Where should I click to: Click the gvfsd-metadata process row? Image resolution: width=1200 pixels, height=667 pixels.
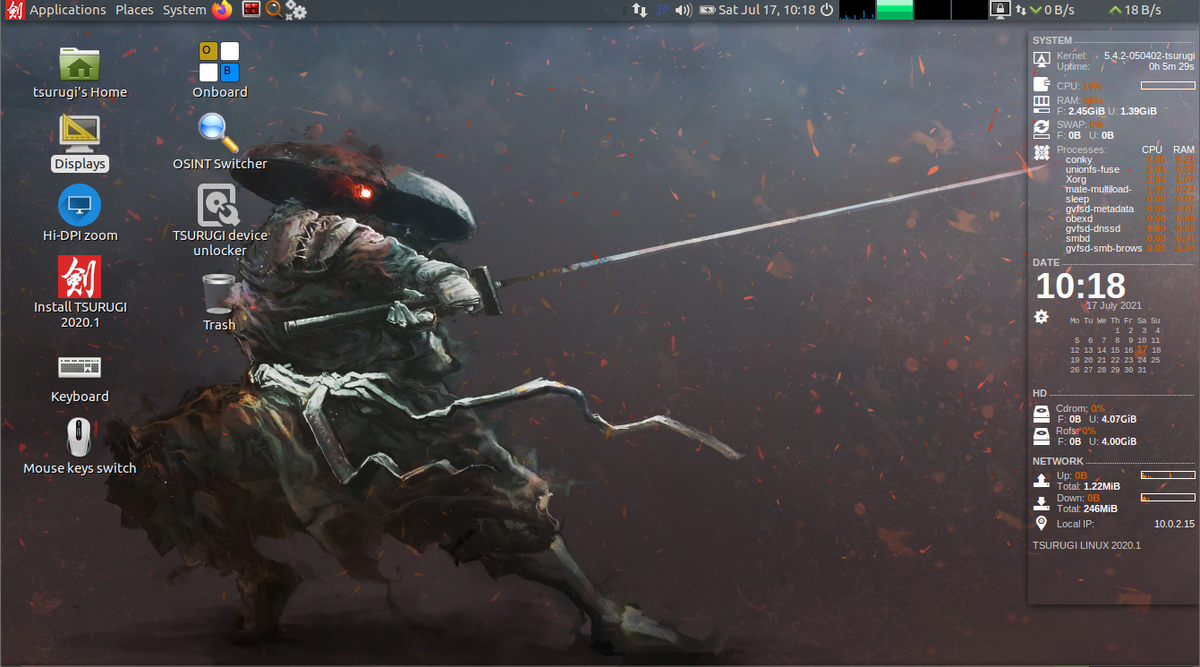[x=1130, y=209]
